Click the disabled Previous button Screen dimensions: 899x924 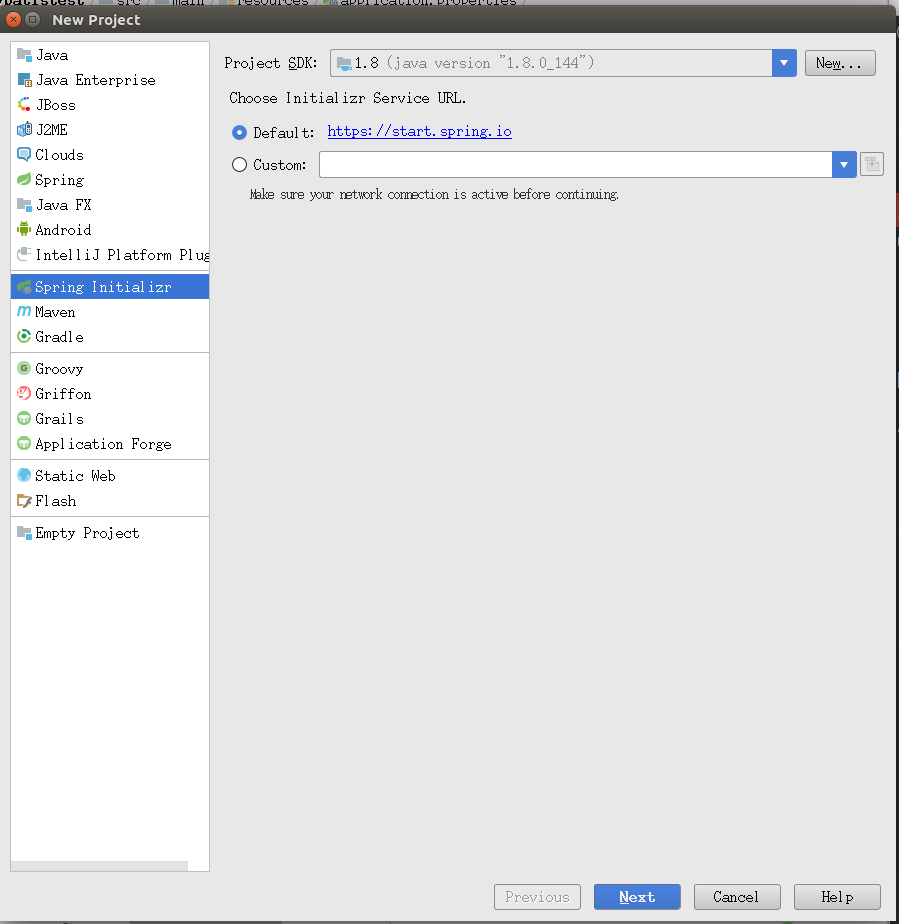tap(537, 897)
